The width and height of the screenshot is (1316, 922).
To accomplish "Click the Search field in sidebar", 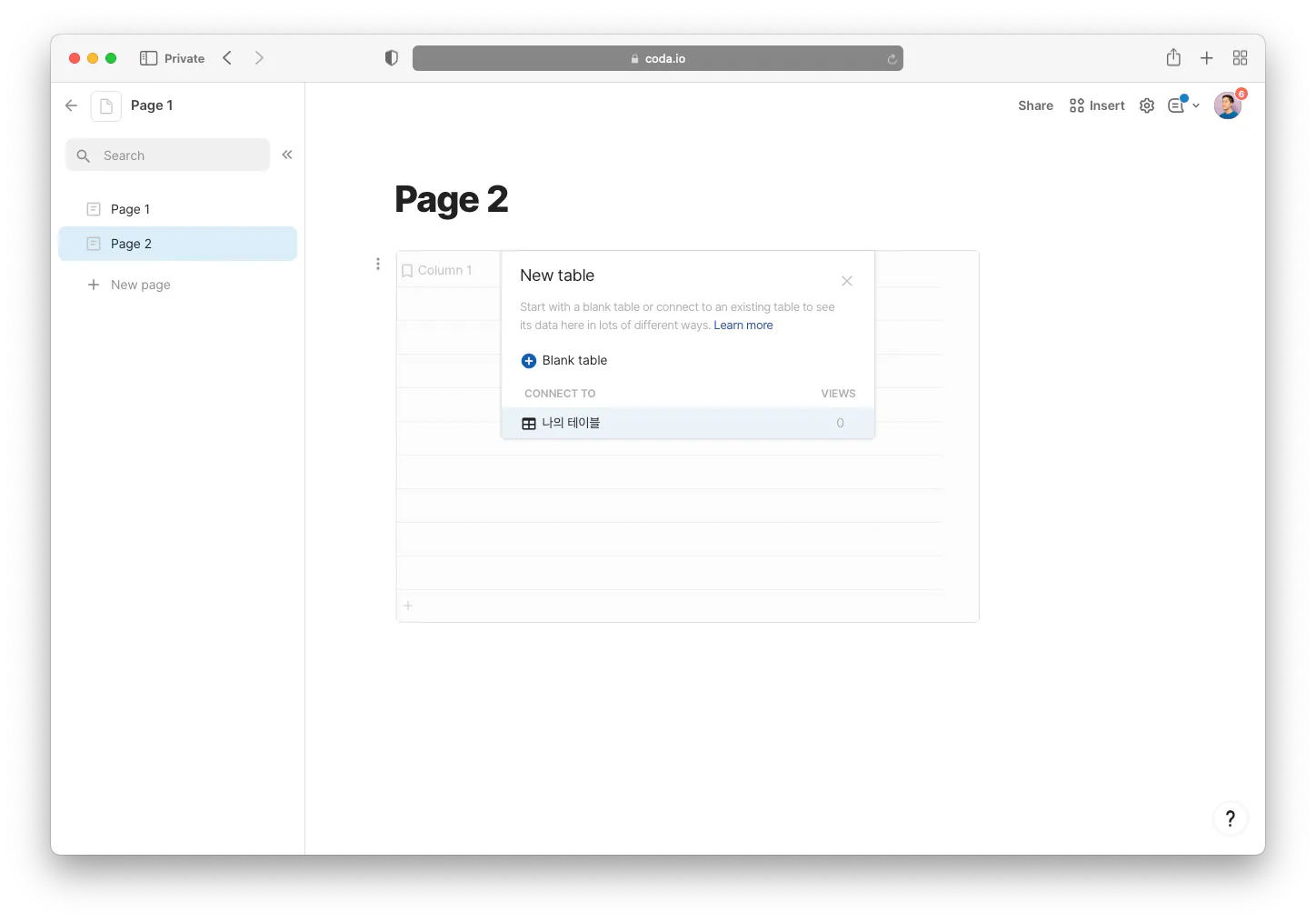I will [x=168, y=155].
